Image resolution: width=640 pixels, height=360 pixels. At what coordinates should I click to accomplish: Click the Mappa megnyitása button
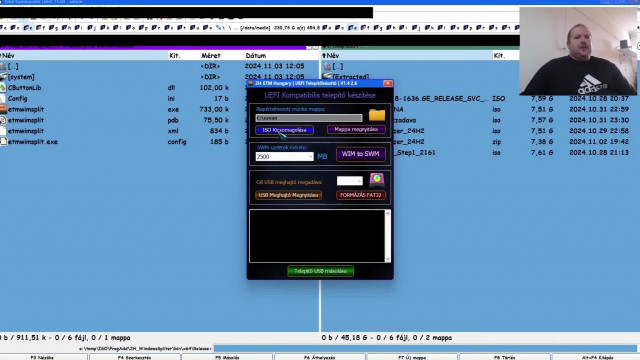(356, 129)
